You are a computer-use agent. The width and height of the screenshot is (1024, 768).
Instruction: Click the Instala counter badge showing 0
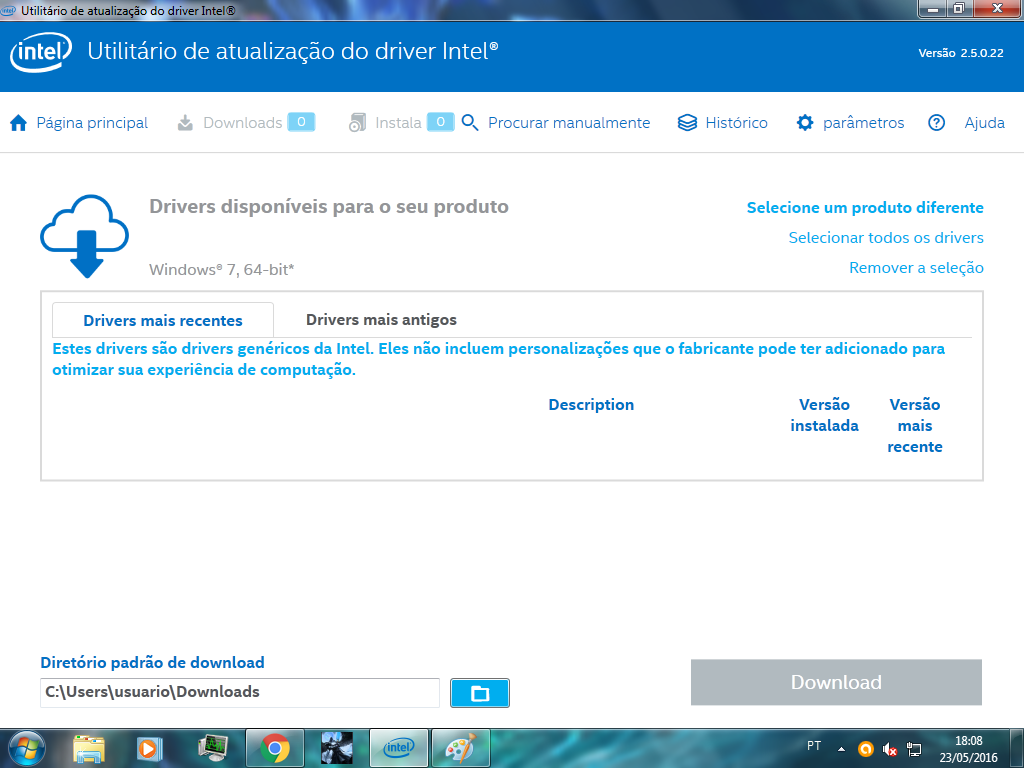click(441, 122)
